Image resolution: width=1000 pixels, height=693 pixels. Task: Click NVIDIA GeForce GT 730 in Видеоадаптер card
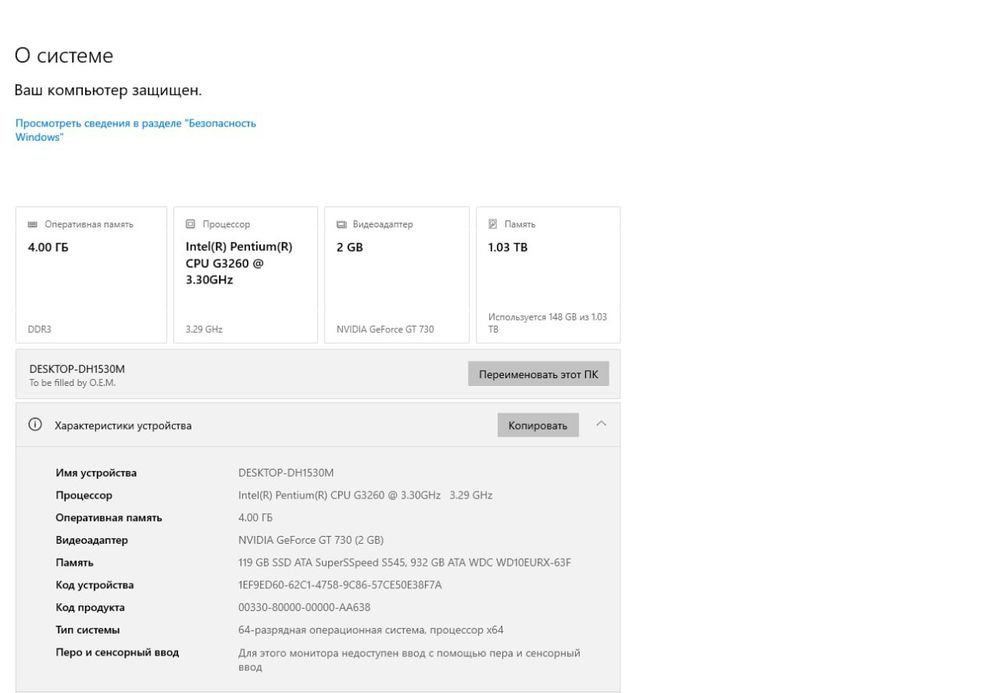(x=385, y=329)
